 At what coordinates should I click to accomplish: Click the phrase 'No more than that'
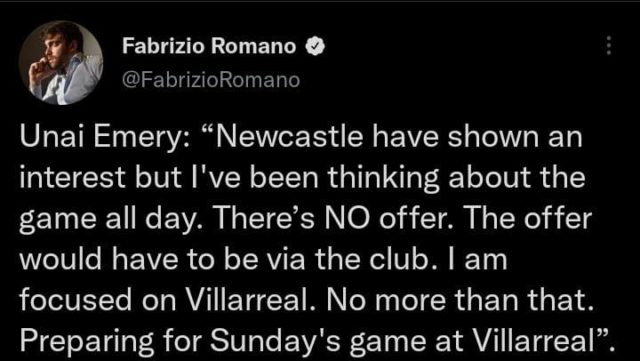(456, 300)
